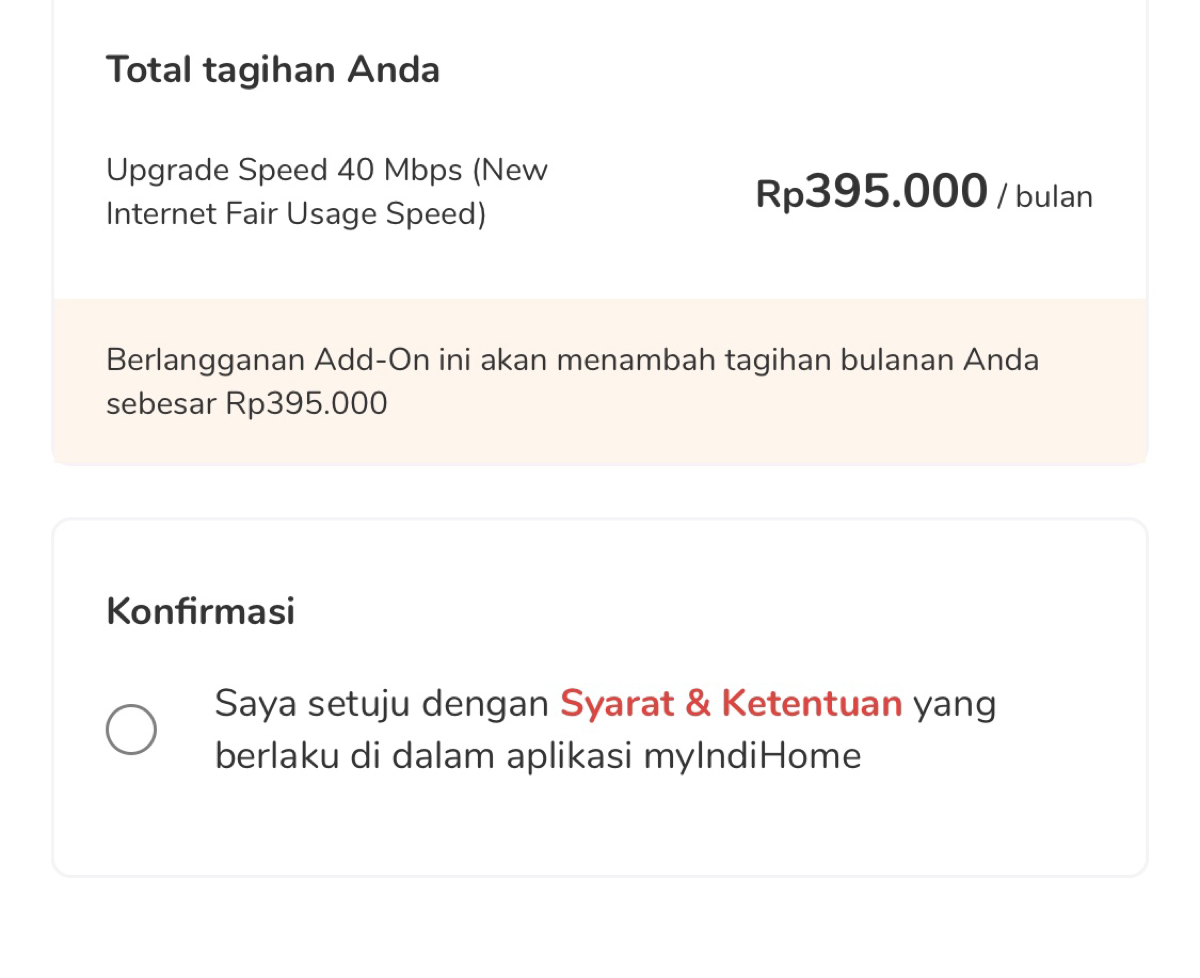
Task: Click the word myIndiHome in the agreement
Action: [779, 755]
